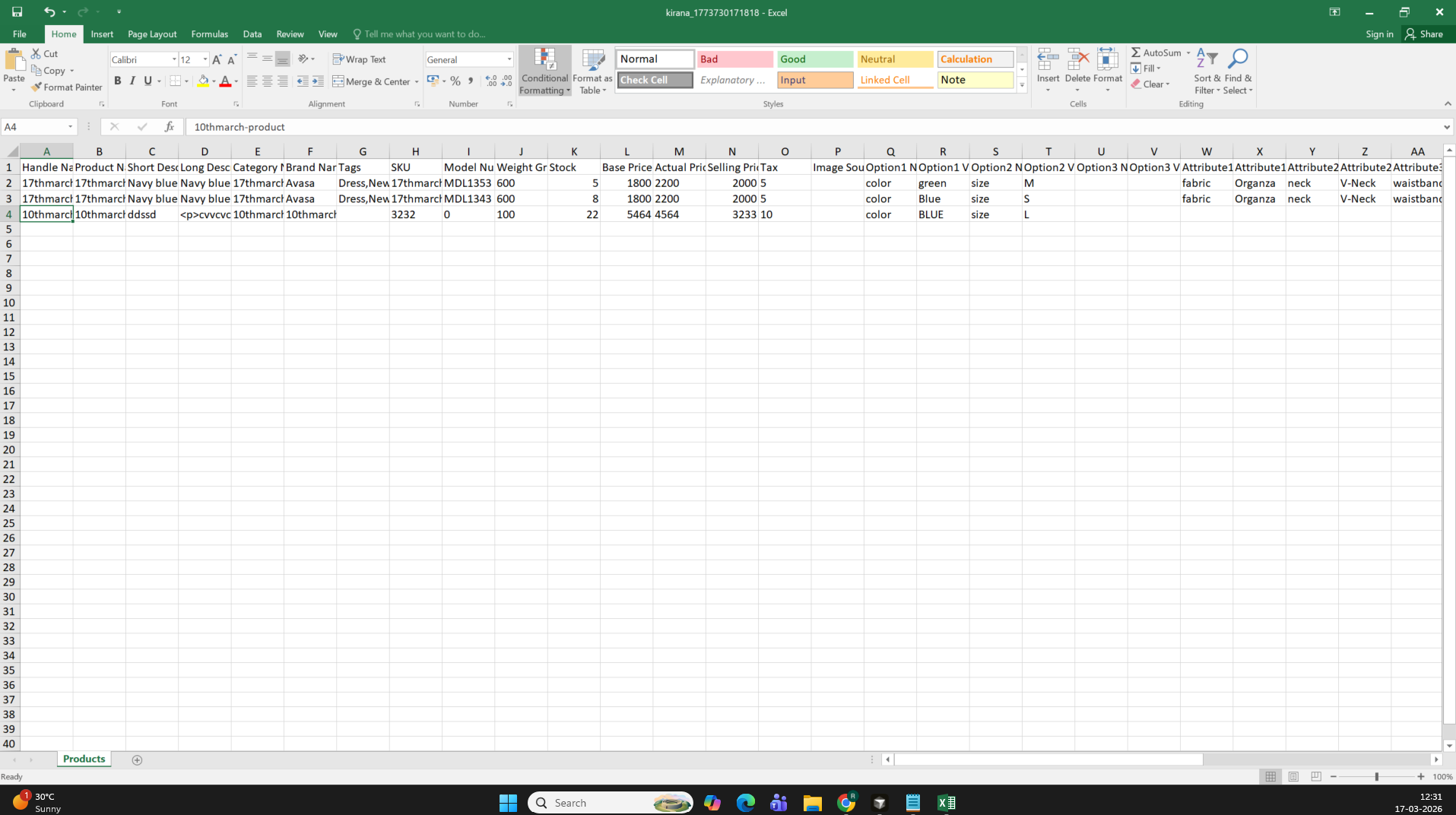Click the Share button

1425,34
